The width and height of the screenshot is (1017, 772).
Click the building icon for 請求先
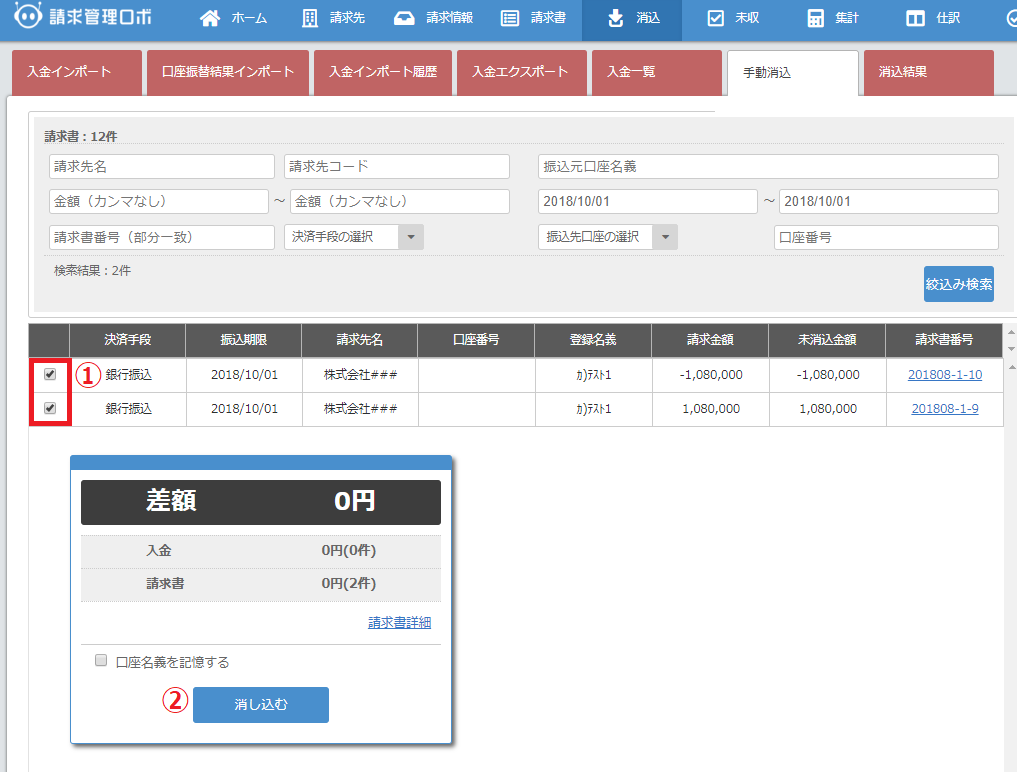tap(310, 18)
